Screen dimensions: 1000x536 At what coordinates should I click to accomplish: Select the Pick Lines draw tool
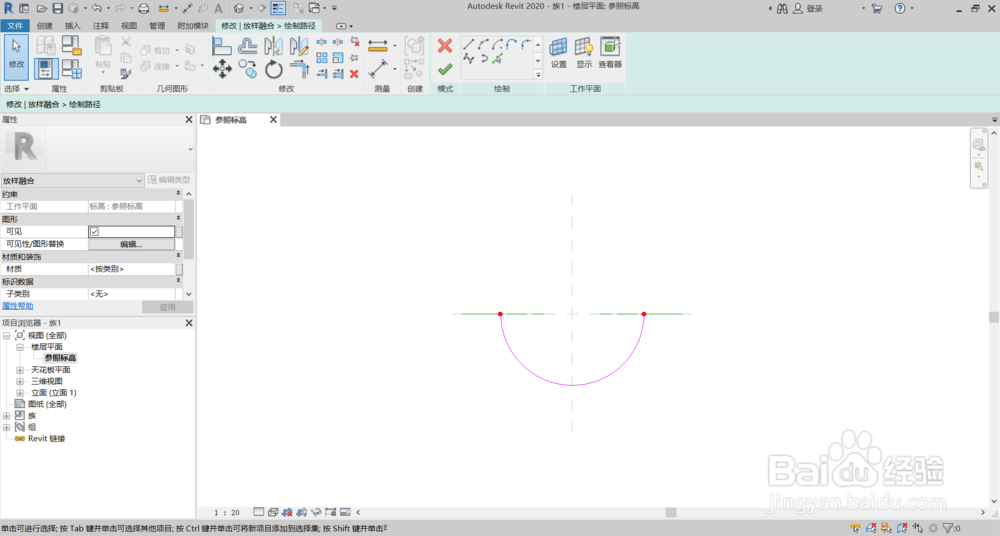click(x=497, y=59)
